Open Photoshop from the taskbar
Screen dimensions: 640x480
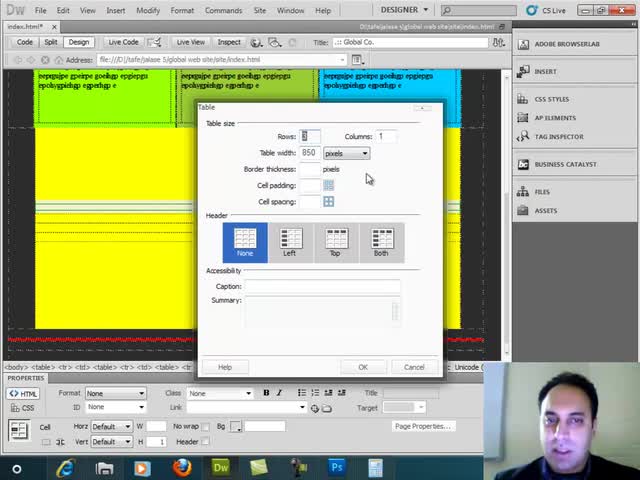(x=337, y=467)
